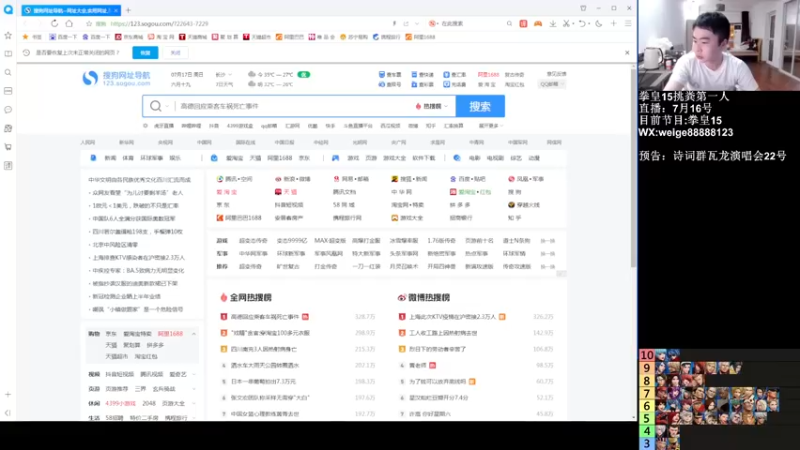Click the streamer webcam video thumbnail
This screenshot has width=800, height=450.
coord(719,45)
